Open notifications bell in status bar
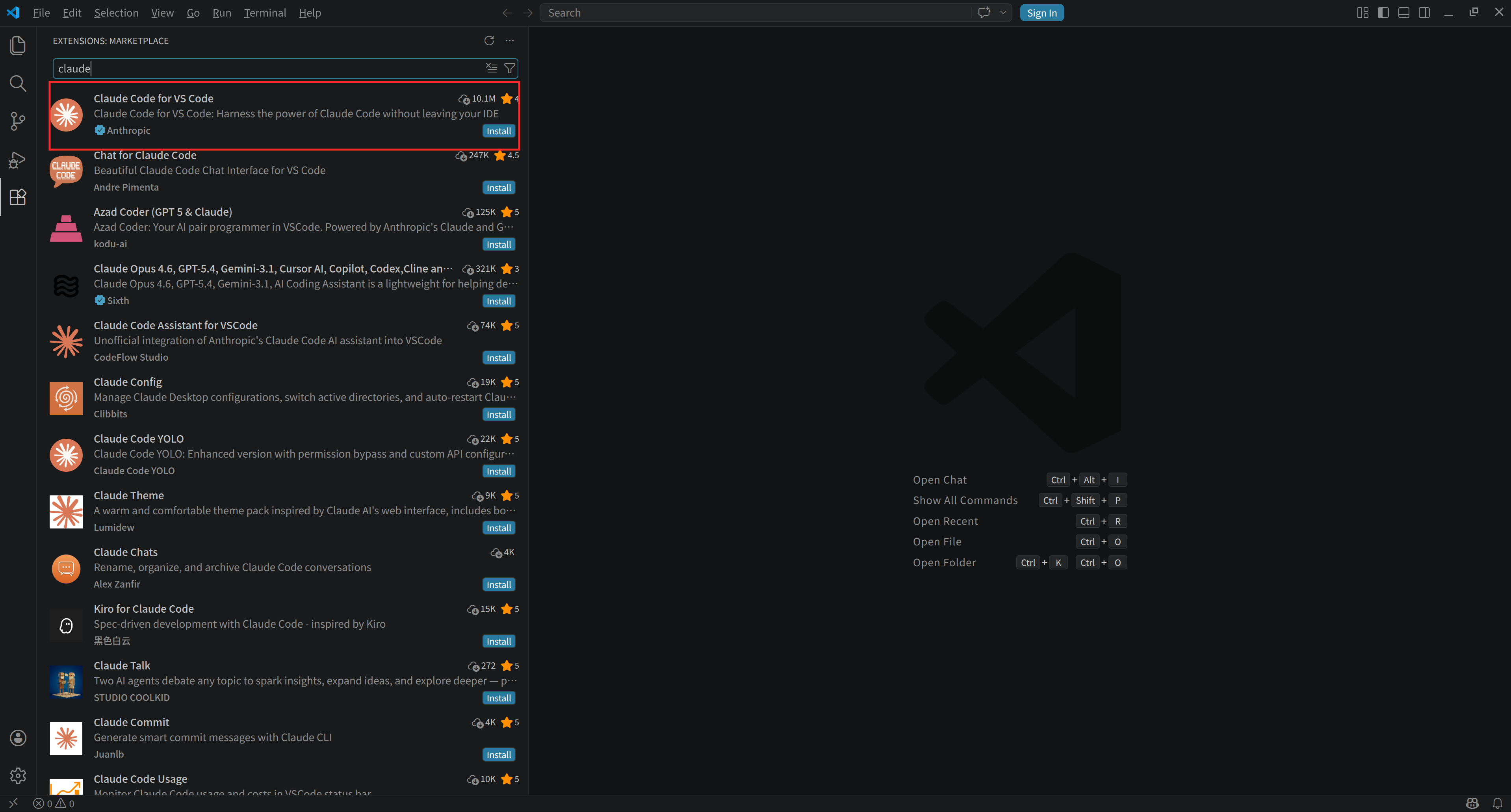 pos(1498,803)
